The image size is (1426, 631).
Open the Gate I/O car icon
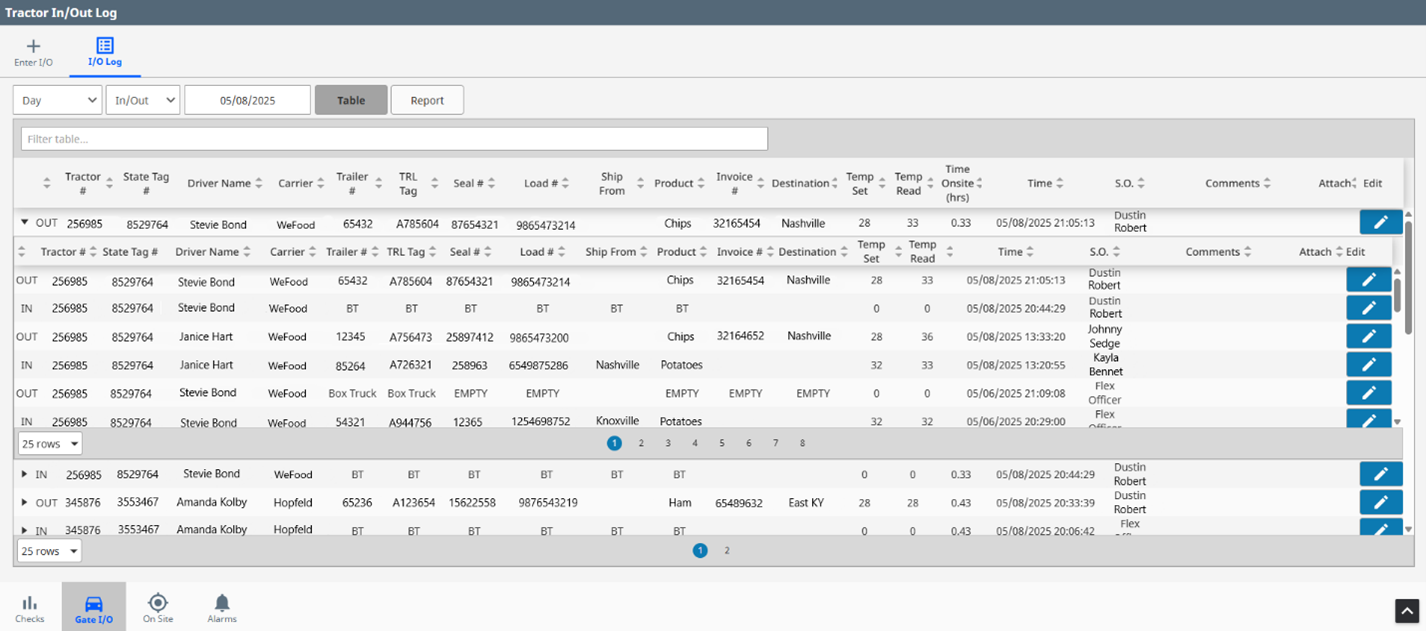coord(94,603)
